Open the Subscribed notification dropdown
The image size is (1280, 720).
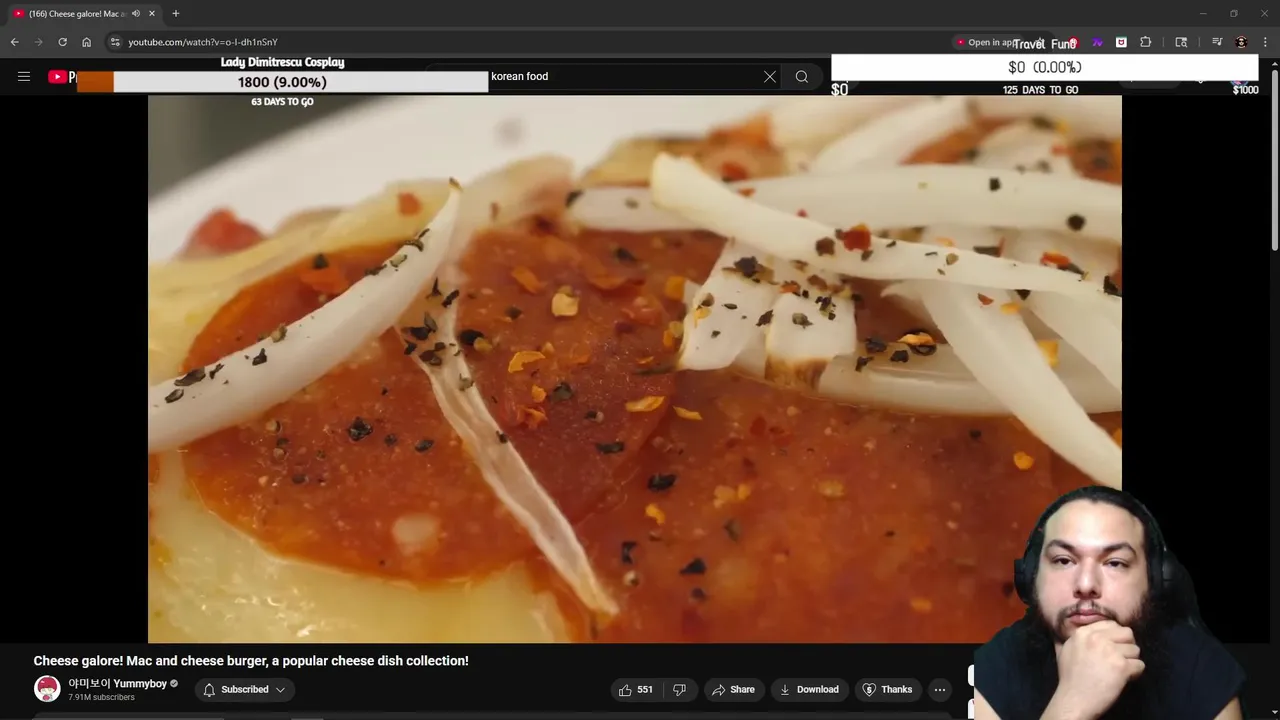point(245,689)
